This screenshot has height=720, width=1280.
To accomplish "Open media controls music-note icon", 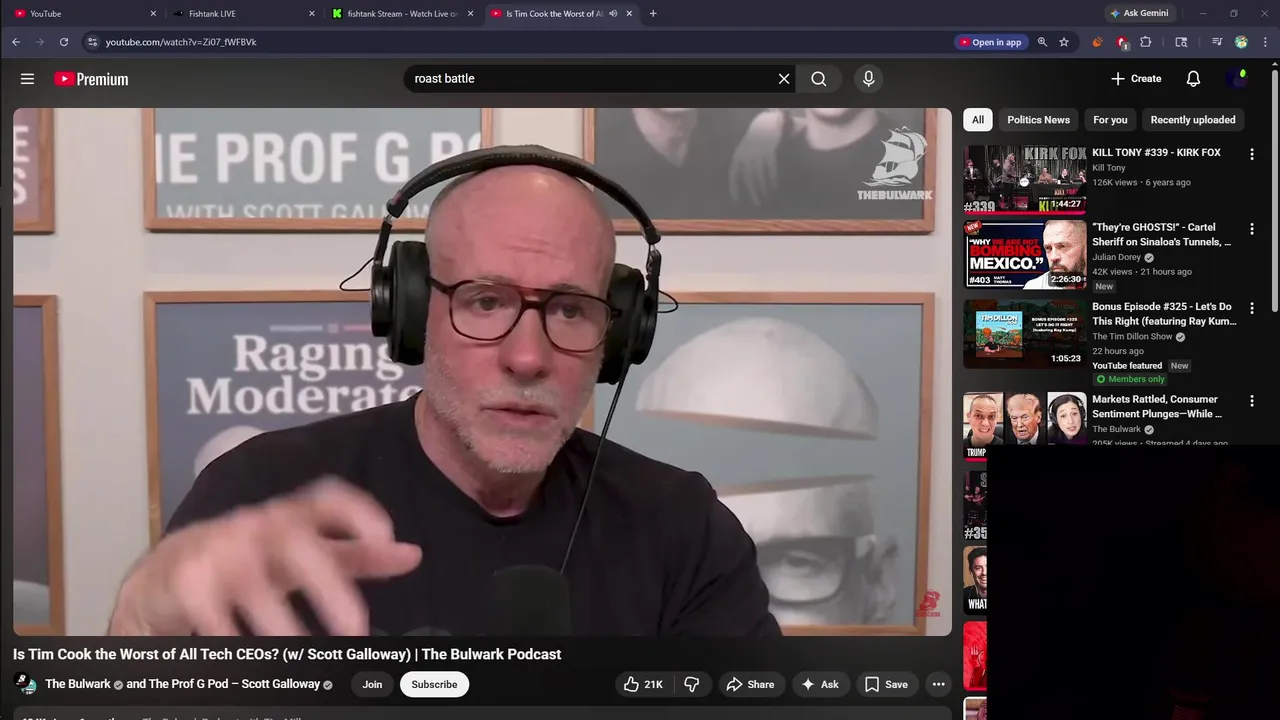I will (x=1217, y=42).
